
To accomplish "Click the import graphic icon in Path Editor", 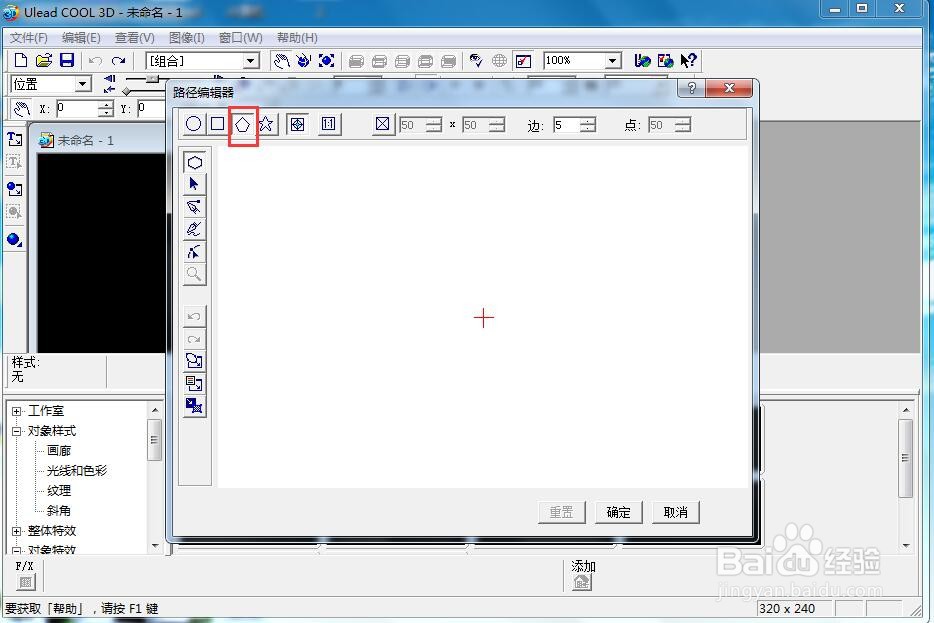I will point(194,361).
